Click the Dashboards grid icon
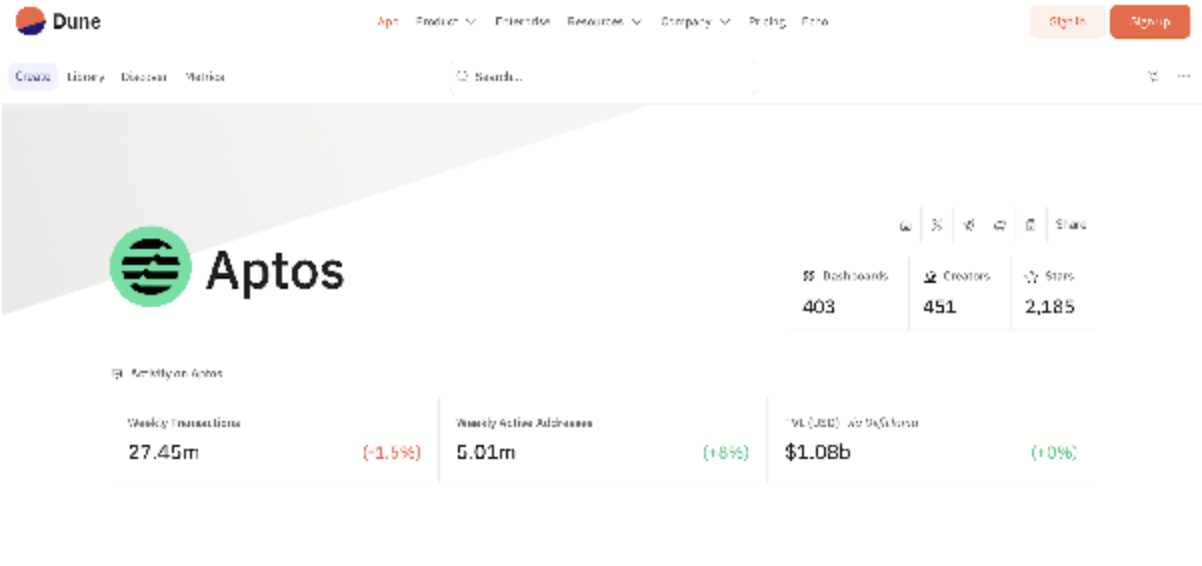This screenshot has width=1202, height=566. (x=809, y=276)
